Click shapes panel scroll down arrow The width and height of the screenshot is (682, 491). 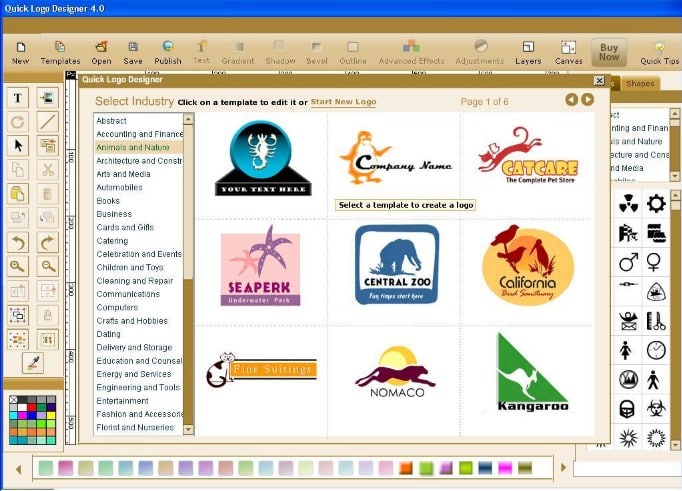(675, 445)
